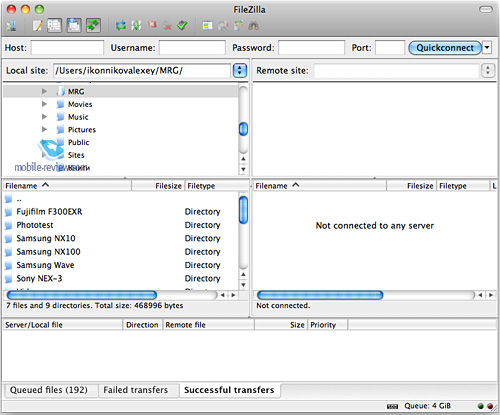This screenshot has height=415, width=500.
Task: Sort remote list by Filename header
Action: coord(319,186)
